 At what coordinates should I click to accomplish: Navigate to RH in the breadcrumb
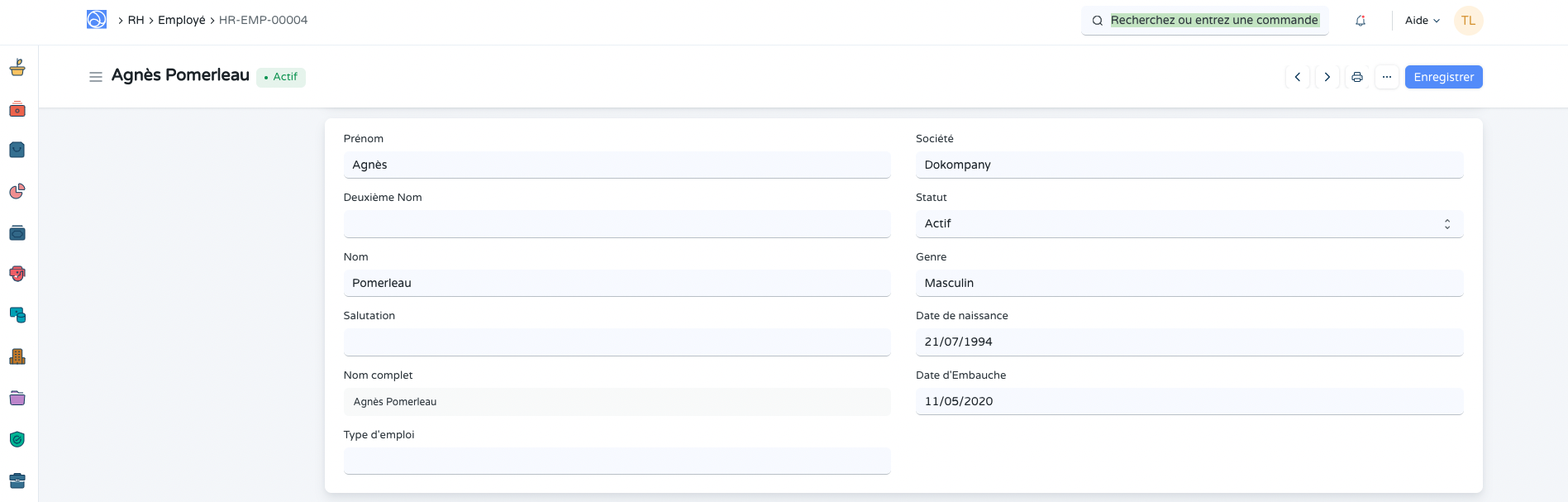tap(136, 20)
